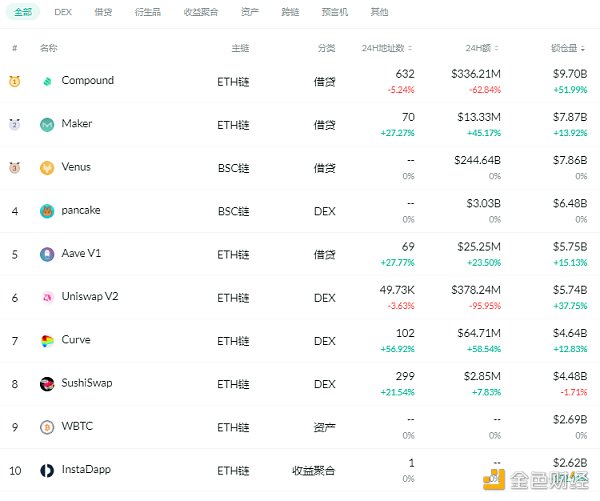The height and width of the screenshot is (501, 600).
Task: Click SushiSwap's $4.48B locked value
Action: [570, 377]
